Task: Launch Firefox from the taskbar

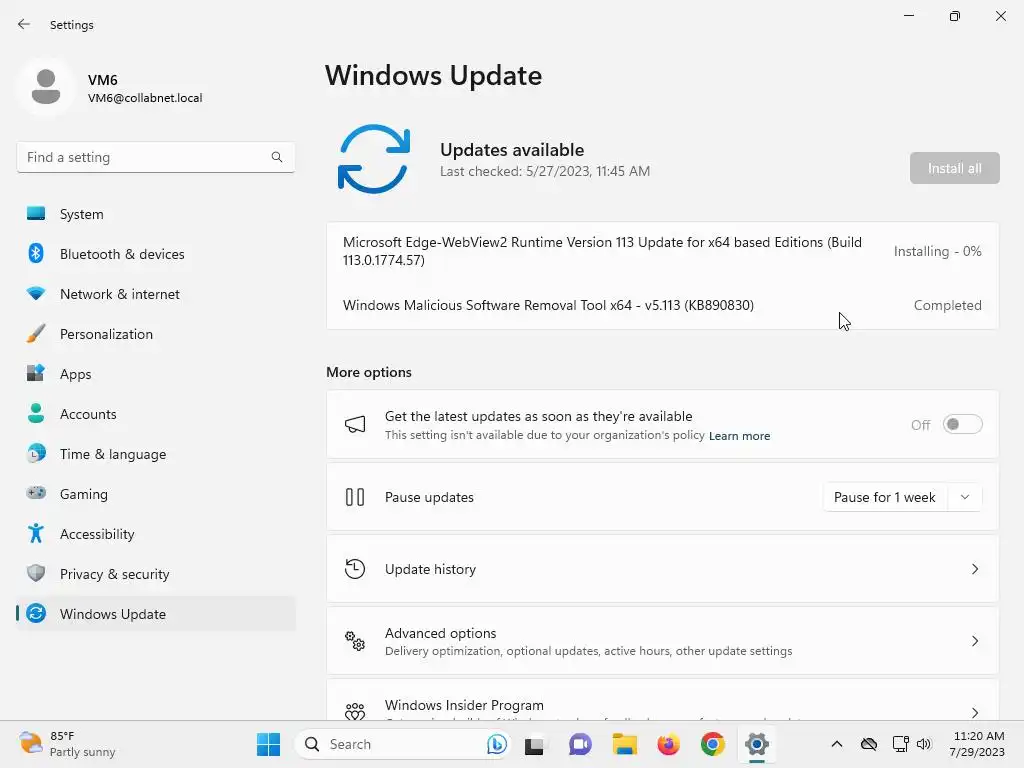Action: pos(668,744)
